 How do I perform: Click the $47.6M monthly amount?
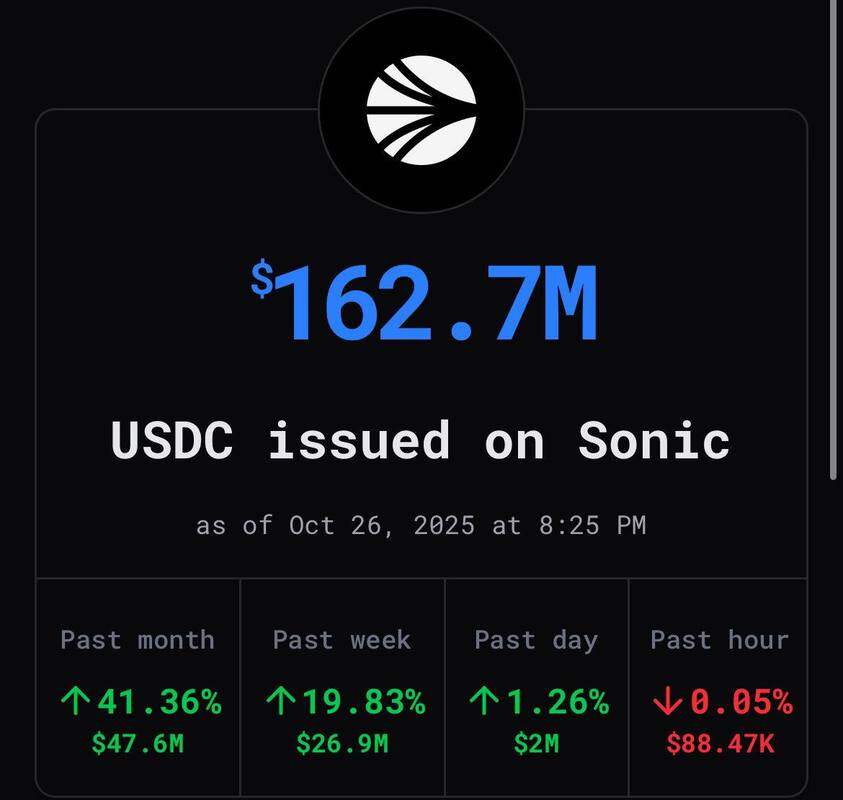click(138, 743)
